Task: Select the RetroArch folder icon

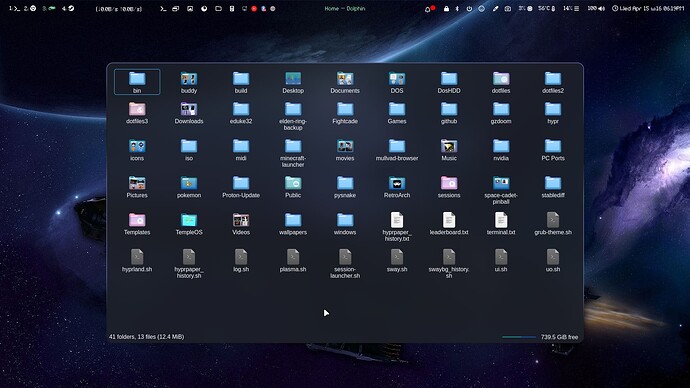Action: pyautogui.click(x=397, y=183)
